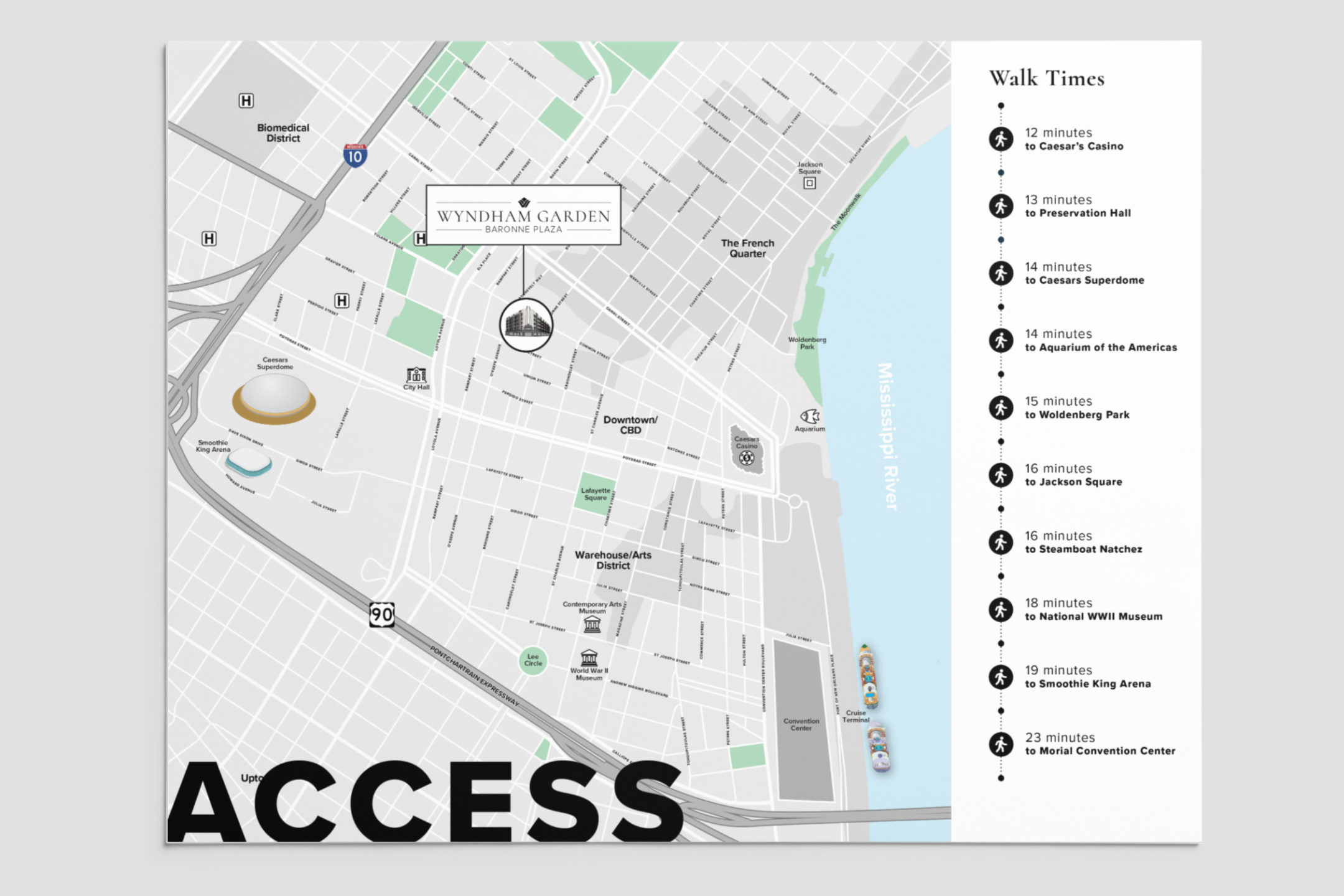Click the Caesars Casino chip icon
This screenshot has height=896, width=1344.
point(746,458)
